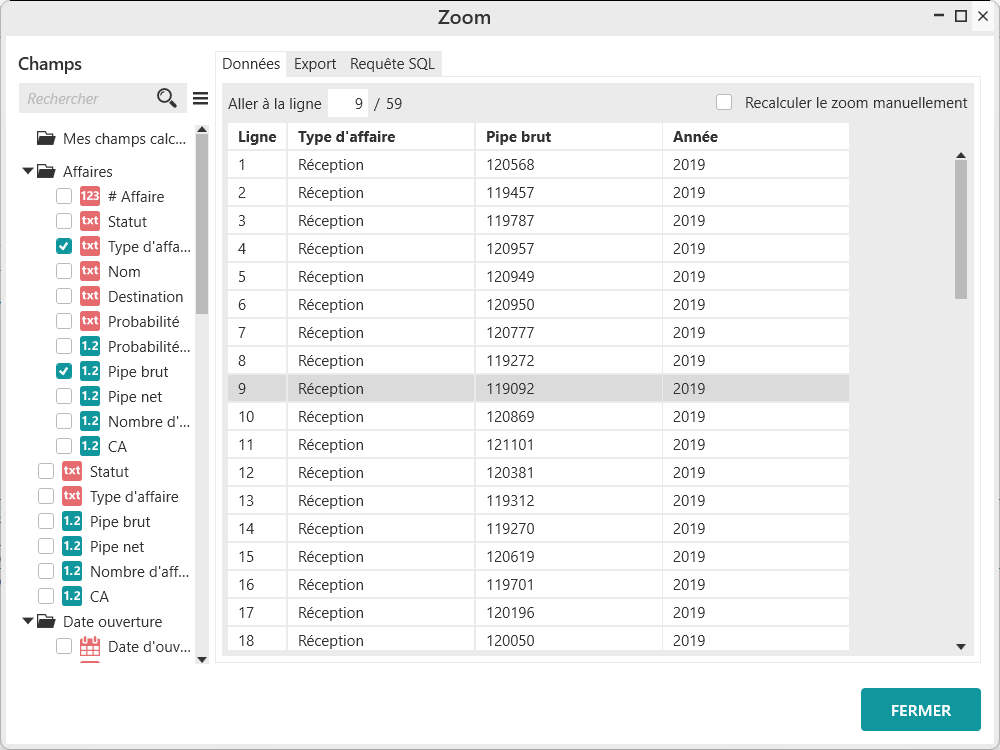Collapse the Date ouverture tree node

(28, 621)
